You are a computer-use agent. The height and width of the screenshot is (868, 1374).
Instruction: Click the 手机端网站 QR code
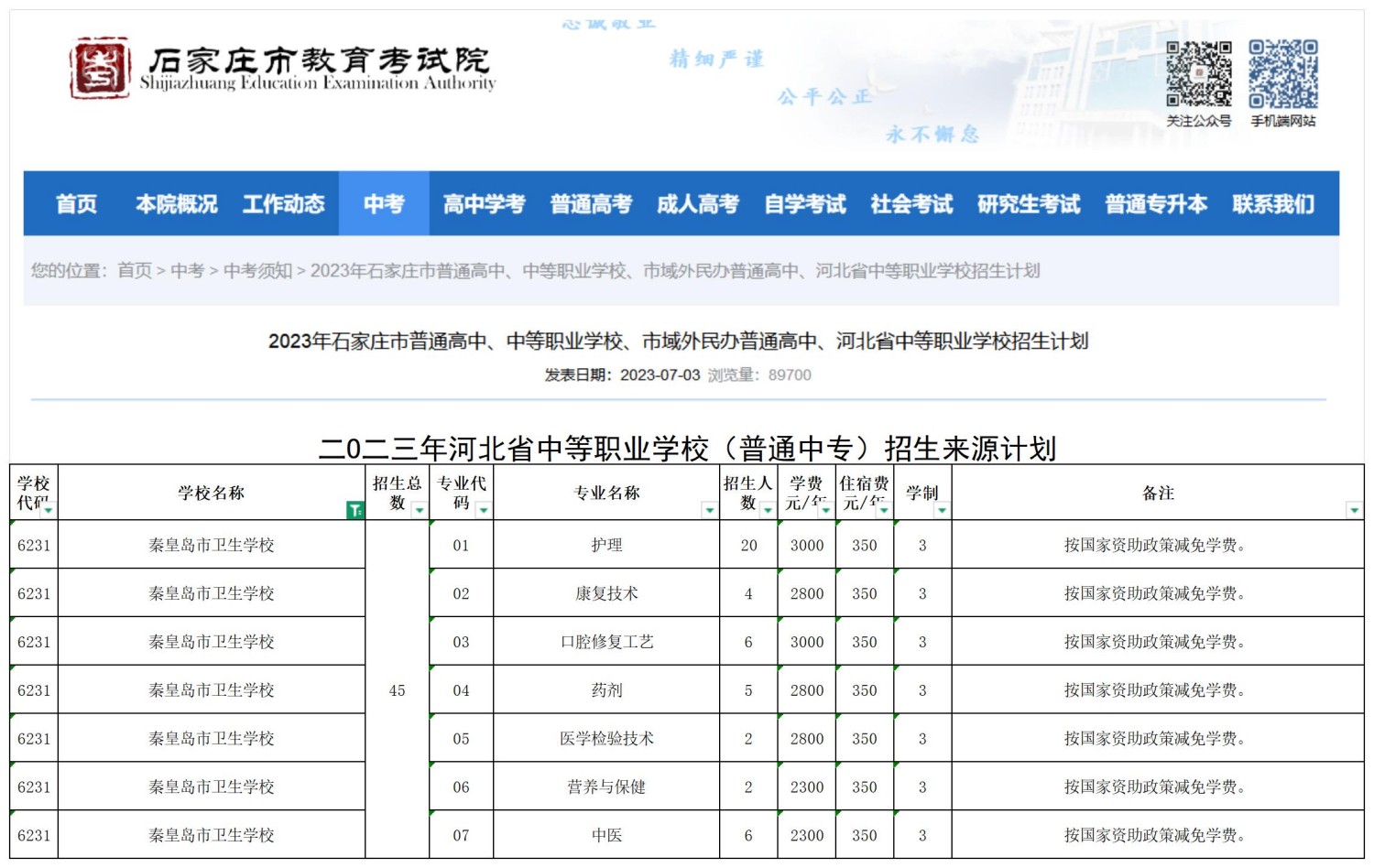pos(1282,73)
